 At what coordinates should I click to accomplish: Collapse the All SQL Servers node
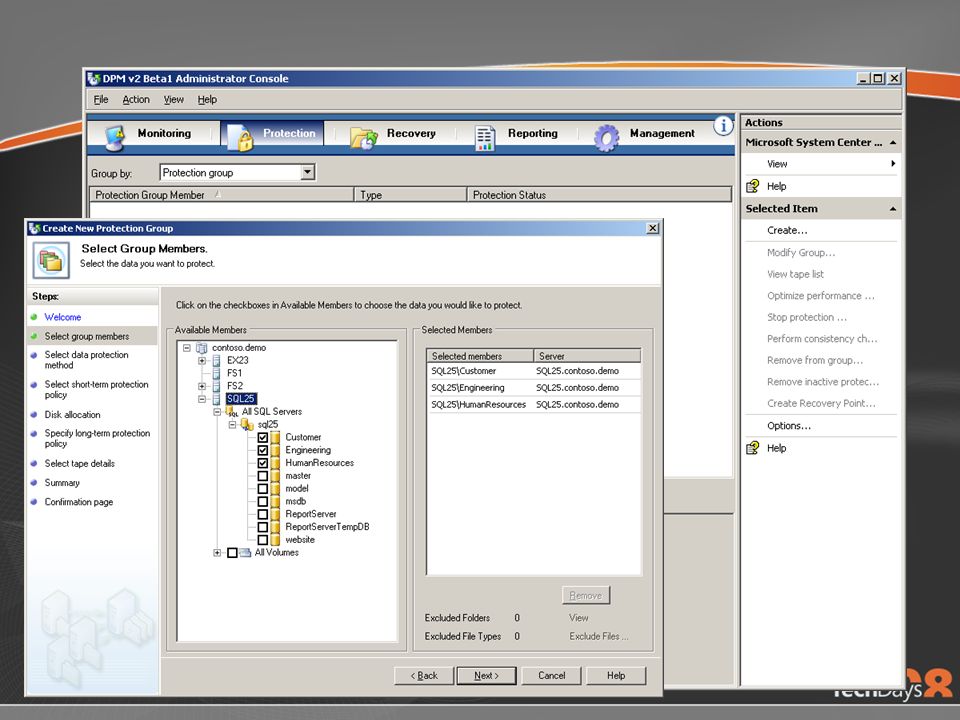point(217,412)
